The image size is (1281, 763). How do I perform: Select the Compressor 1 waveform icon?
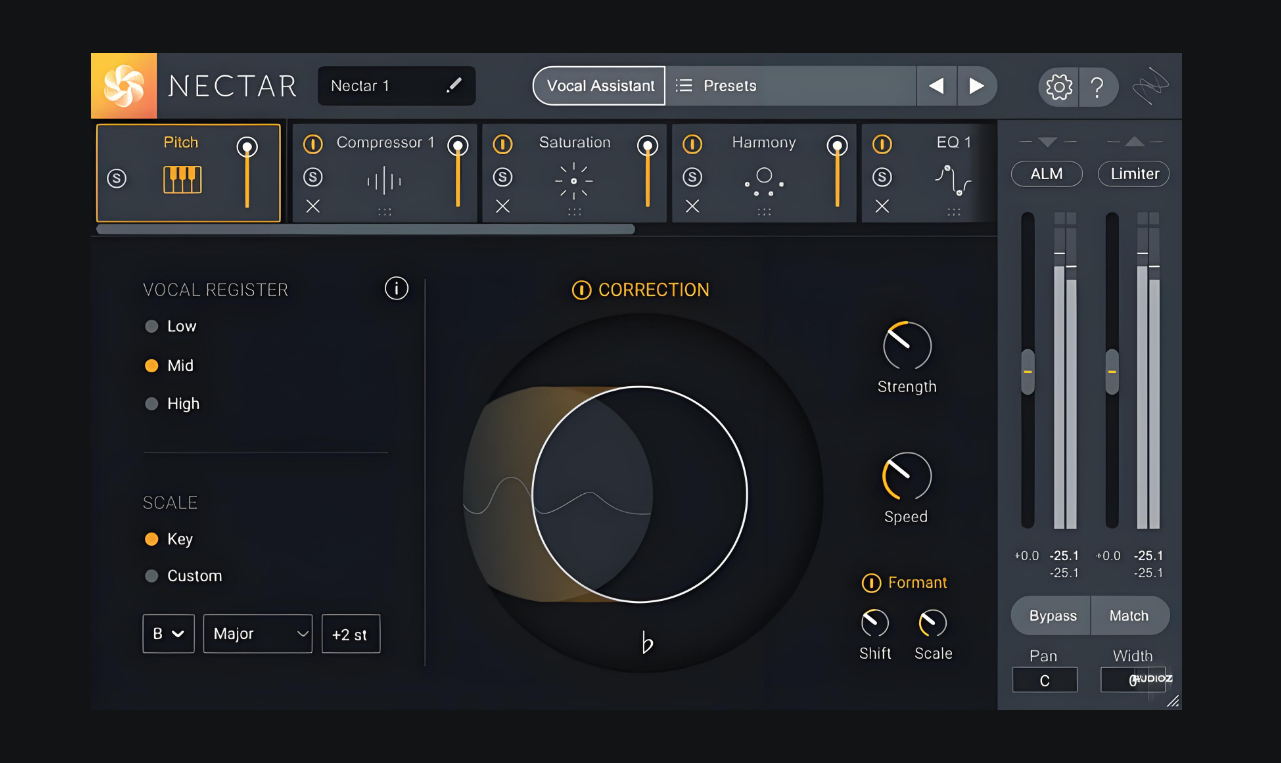[384, 181]
